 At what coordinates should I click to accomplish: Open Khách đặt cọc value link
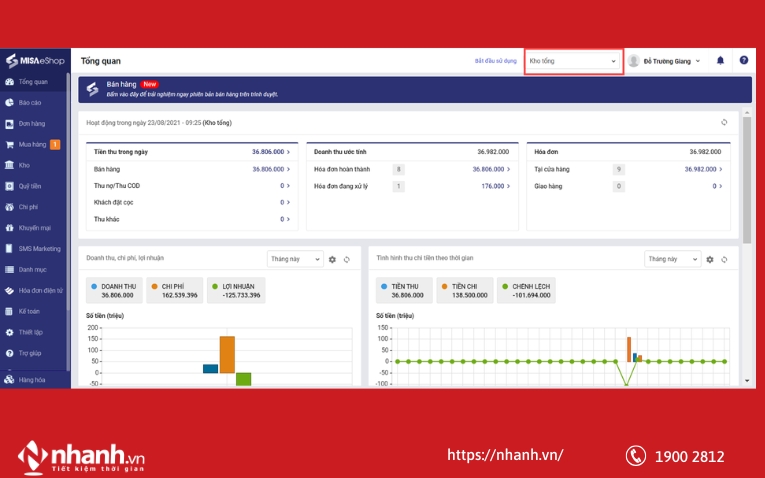coord(285,202)
